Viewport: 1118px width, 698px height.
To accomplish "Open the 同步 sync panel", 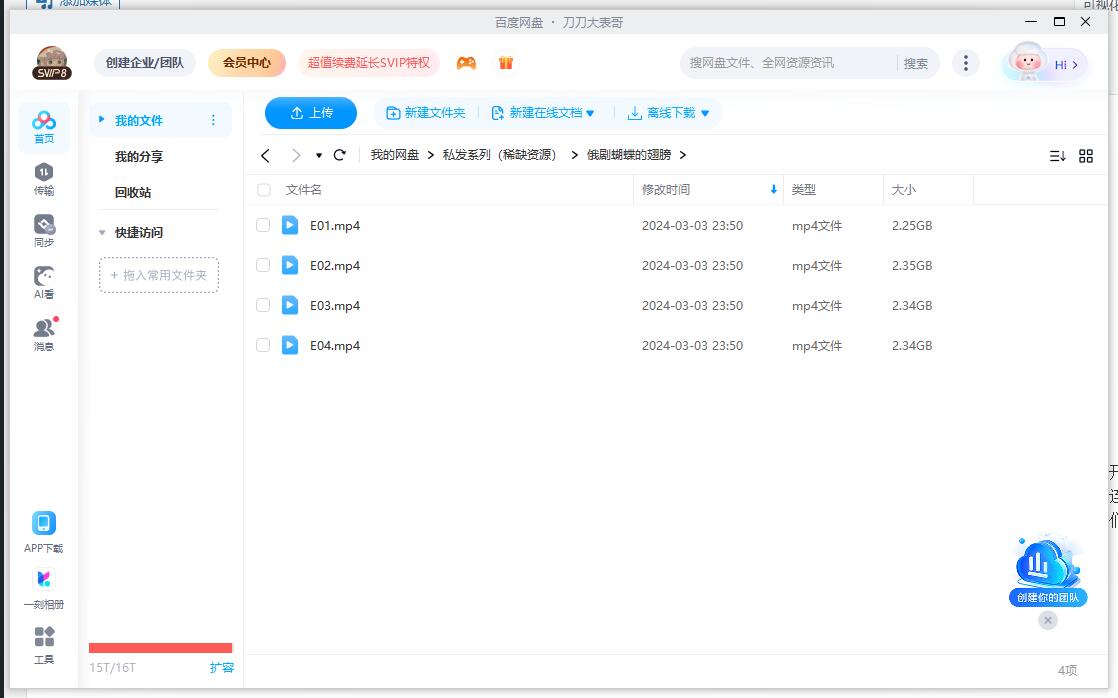I will pos(43,230).
